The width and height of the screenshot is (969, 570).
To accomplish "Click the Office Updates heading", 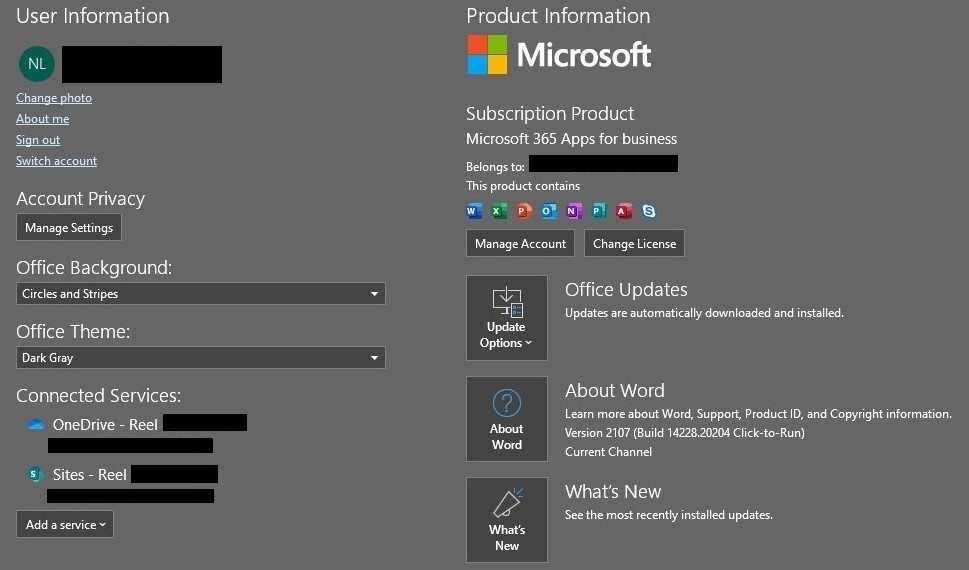I will tap(626, 289).
